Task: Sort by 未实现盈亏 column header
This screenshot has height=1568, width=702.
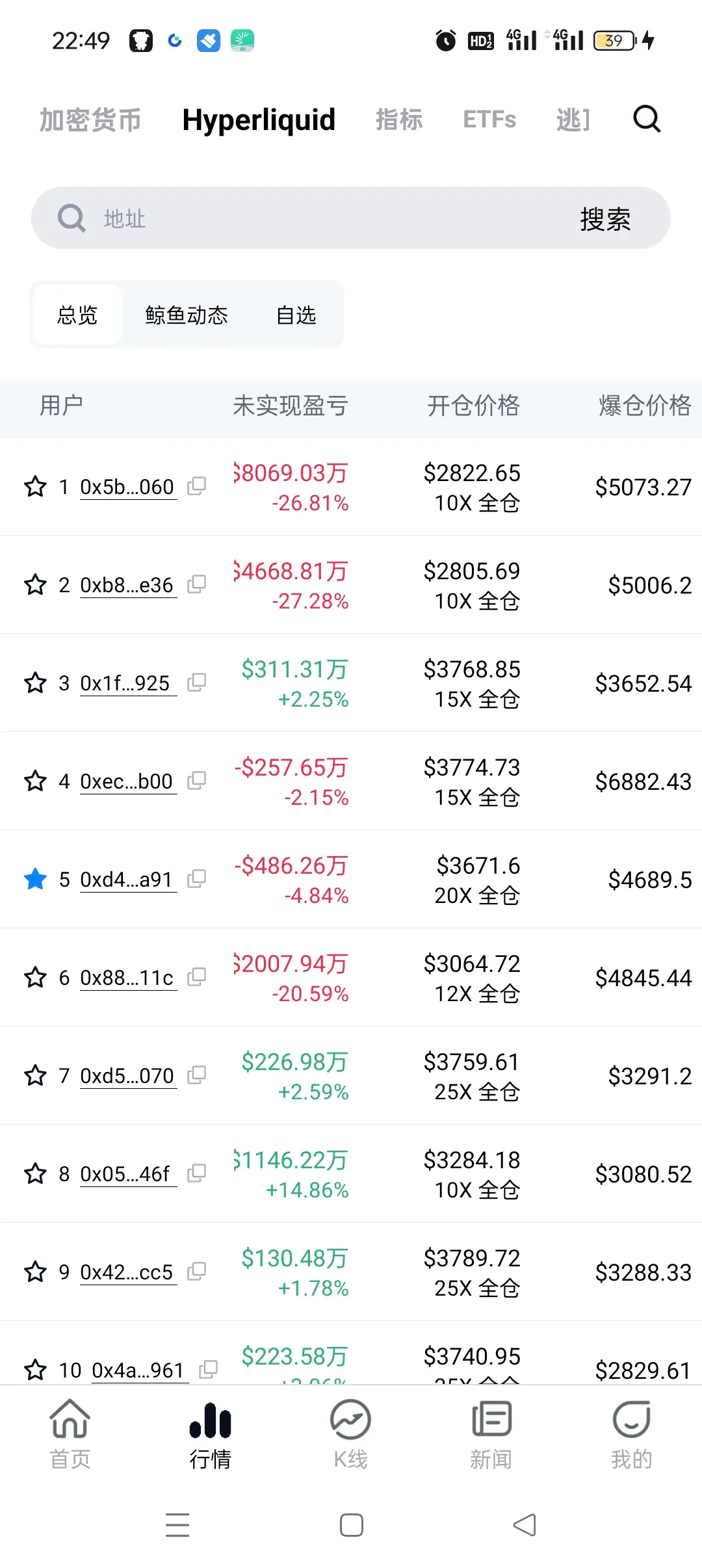Action: tap(291, 406)
